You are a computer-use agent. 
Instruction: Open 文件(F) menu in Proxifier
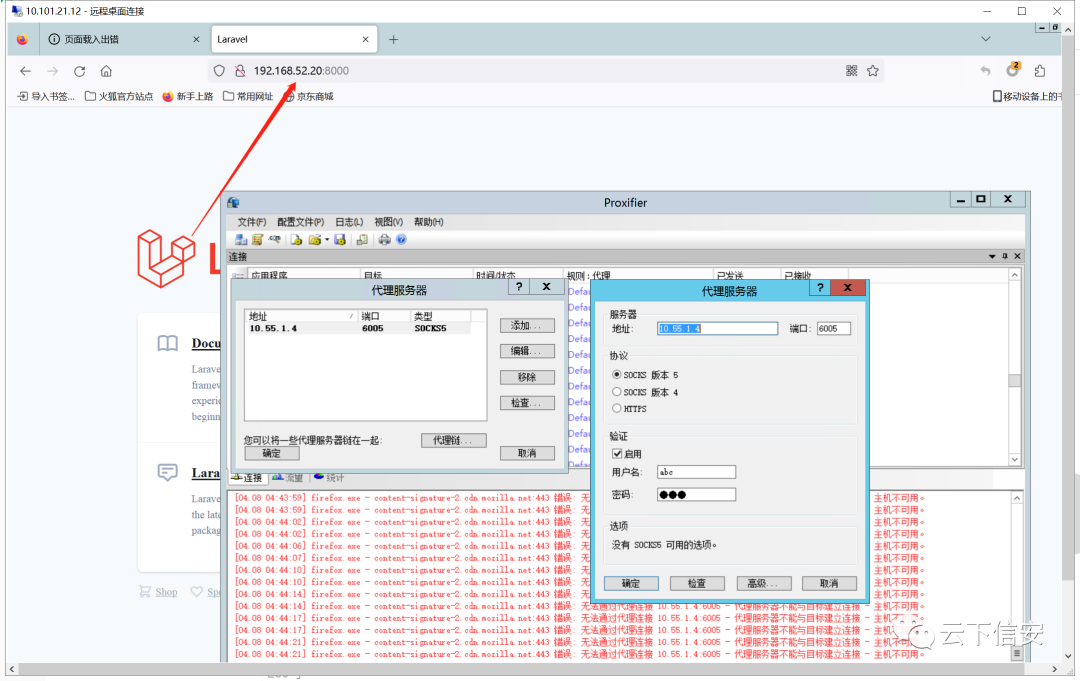click(x=251, y=222)
